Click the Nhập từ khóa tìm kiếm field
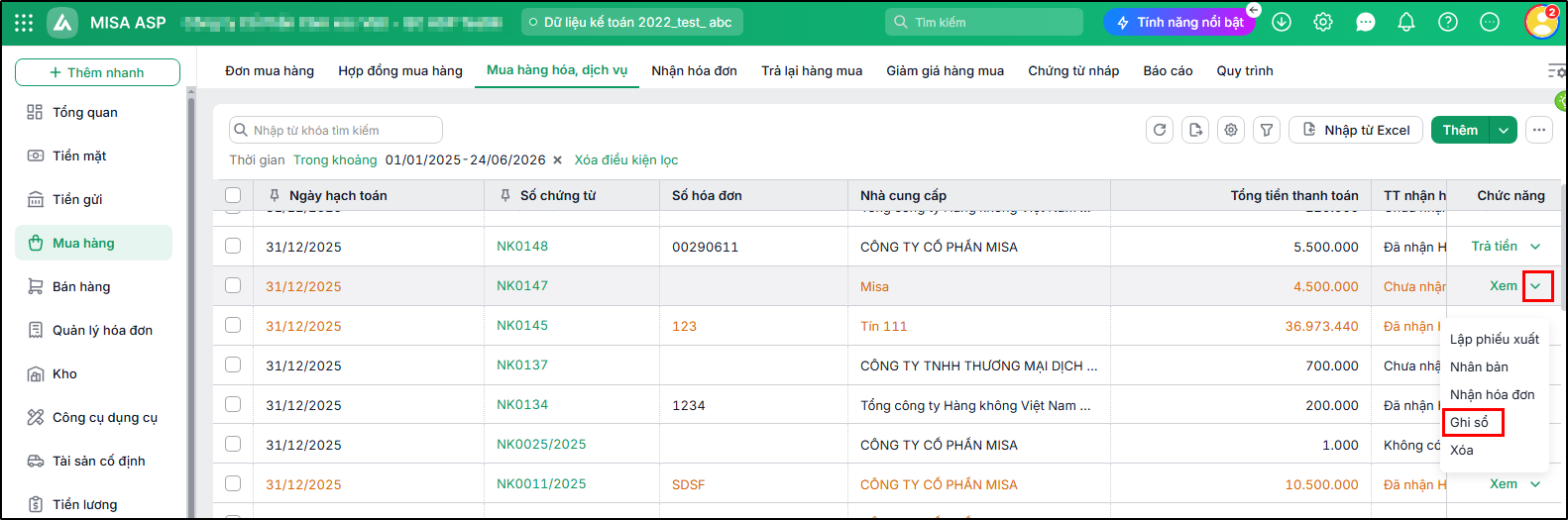Viewport: 1568px width, 520px height. [x=336, y=130]
